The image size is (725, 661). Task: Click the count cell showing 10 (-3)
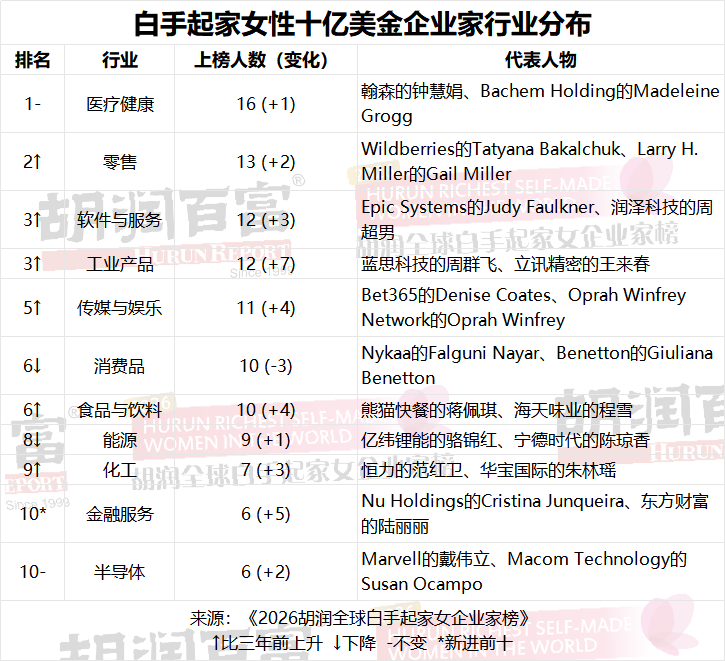[266, 366]
